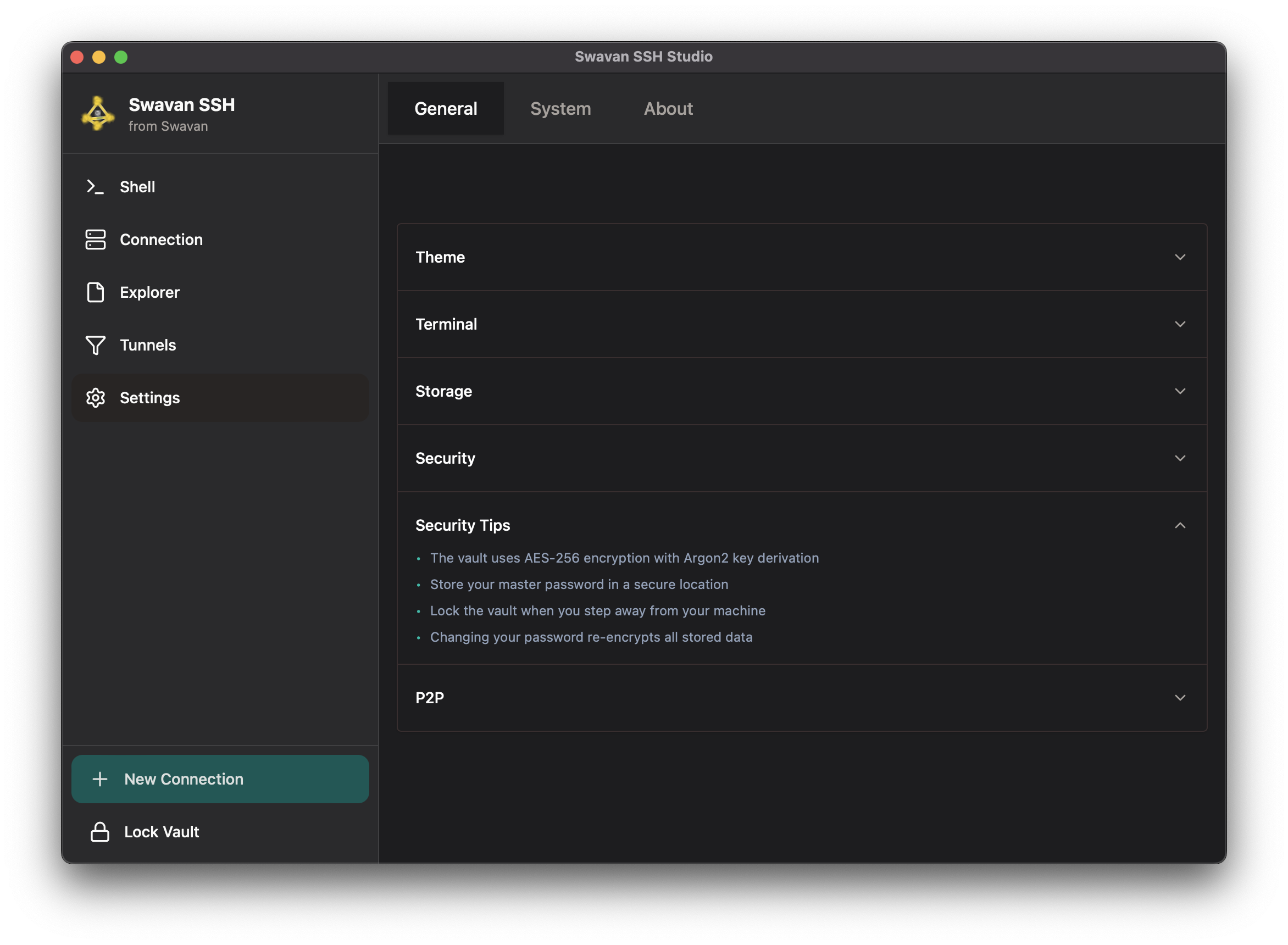Expand the Terminal settings section
The height and width of the screenshot is (945, 1288).
1180,324
